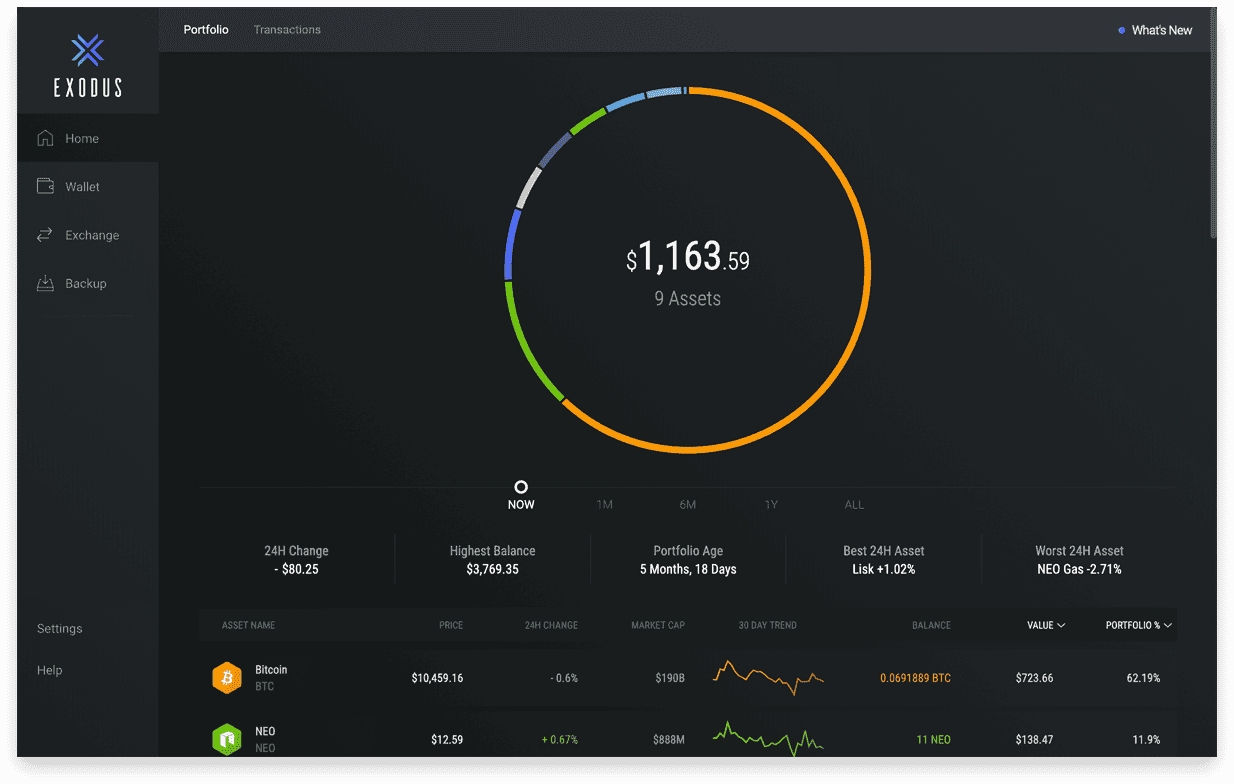Sort by the VALUE column chevron

[1061, 626]
